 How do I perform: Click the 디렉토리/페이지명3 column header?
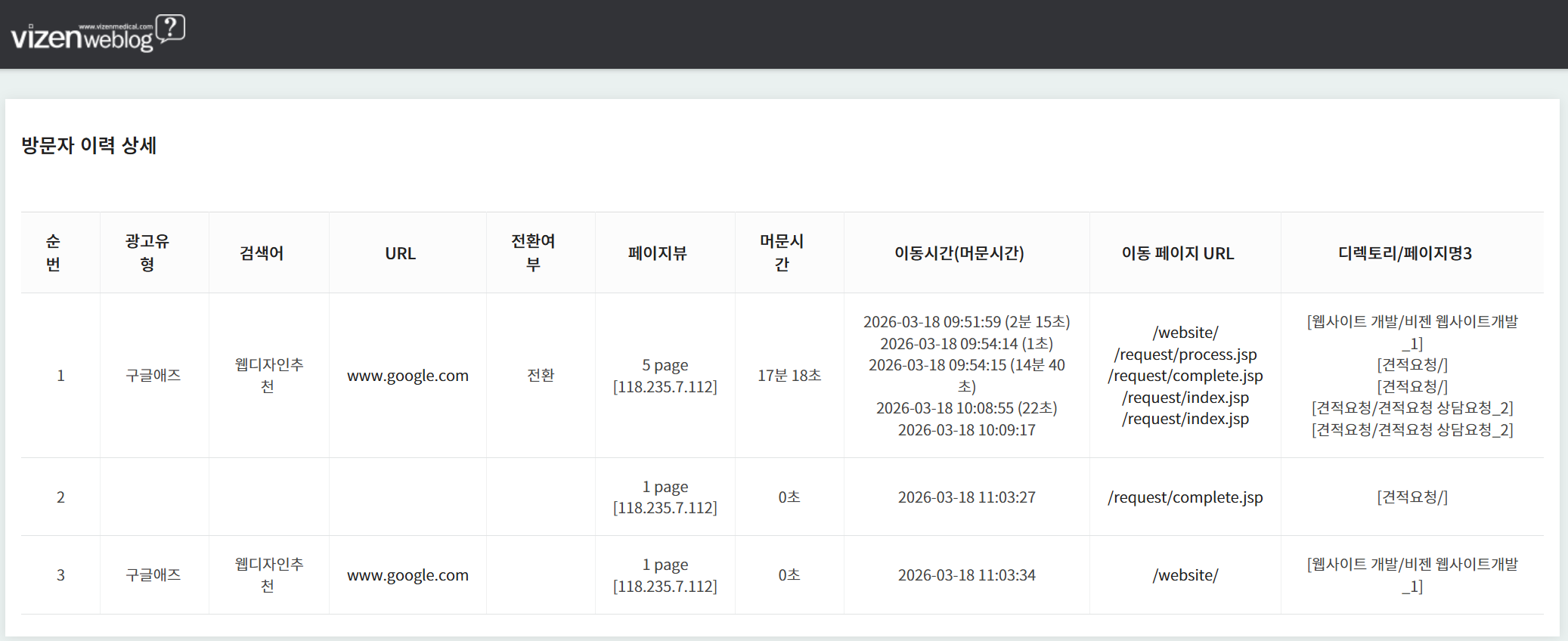(1405, 253)
